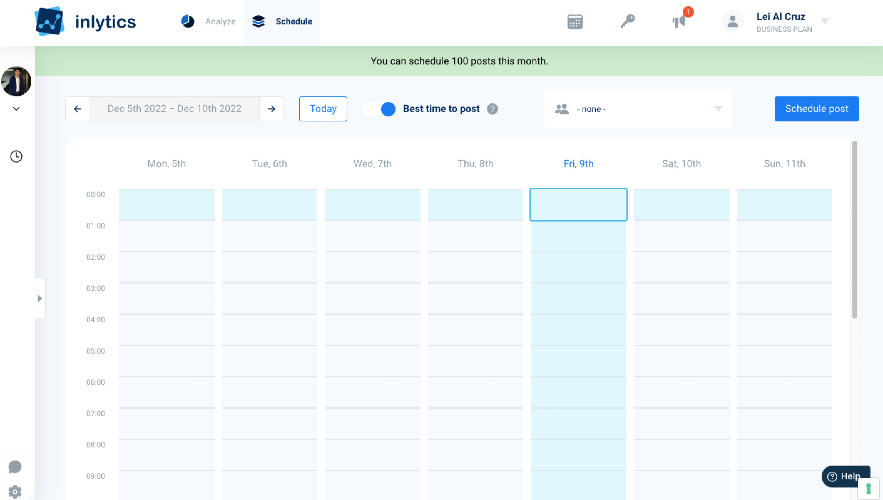
Task: Toggle the Best time to post switch
Action: [379, 109]
